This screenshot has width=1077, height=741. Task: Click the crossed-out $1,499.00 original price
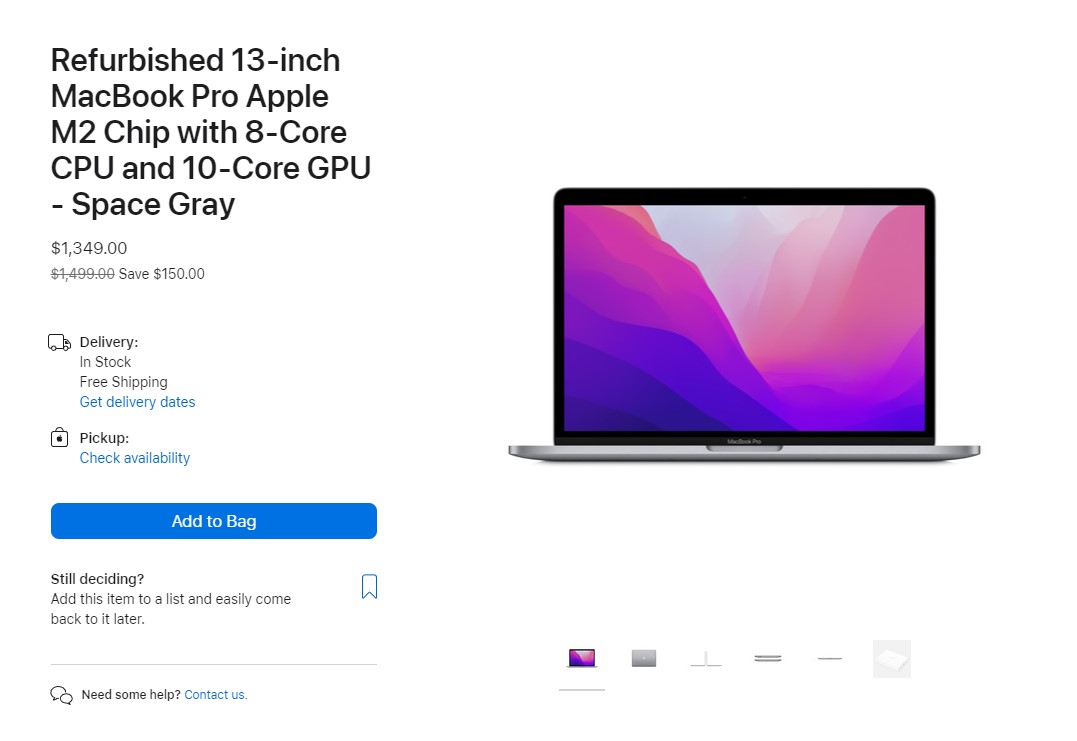tap(82, 274)
